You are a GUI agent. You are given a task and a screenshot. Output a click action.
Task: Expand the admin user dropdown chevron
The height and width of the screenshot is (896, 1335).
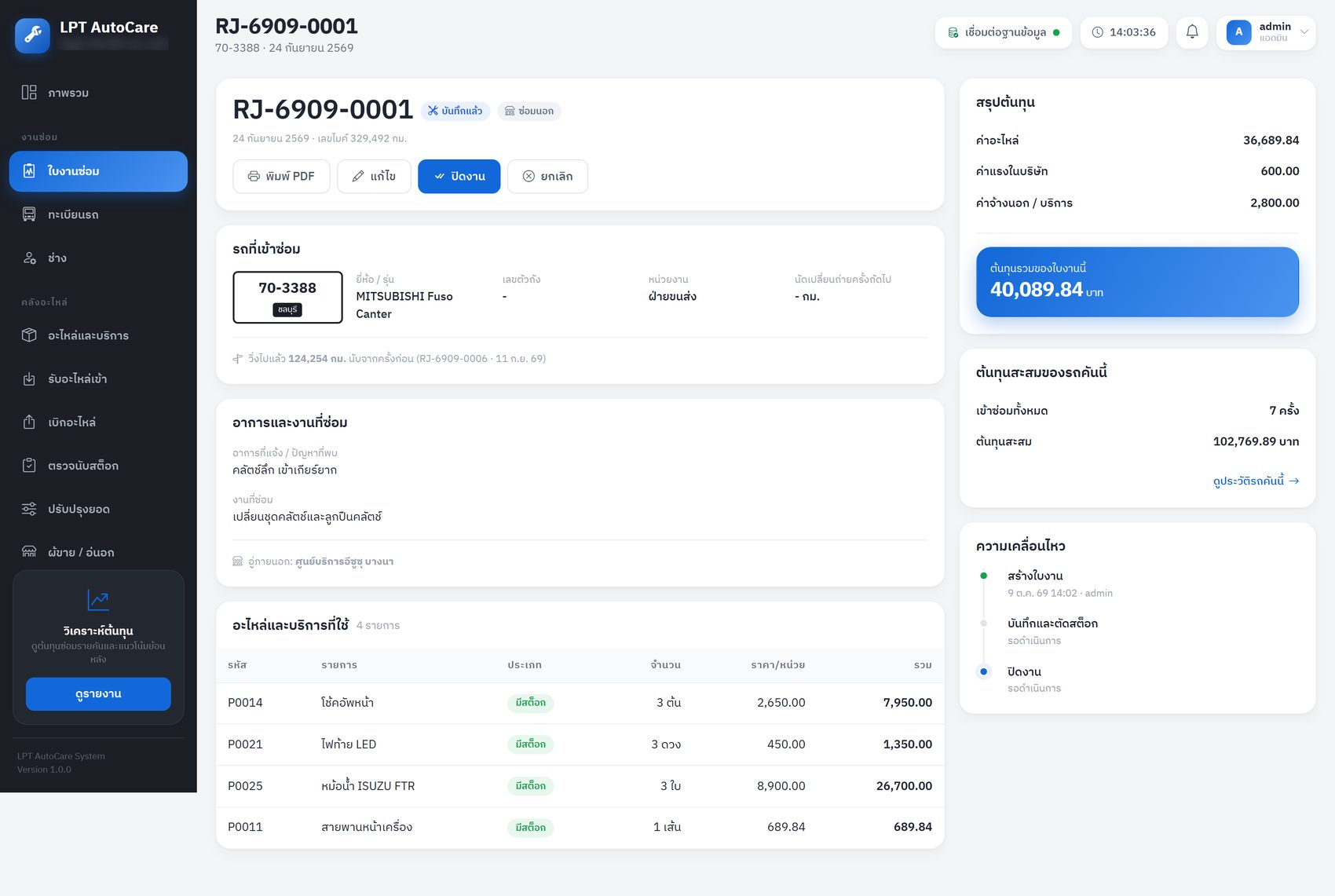pyautogui.click(x=1304, y=32)
